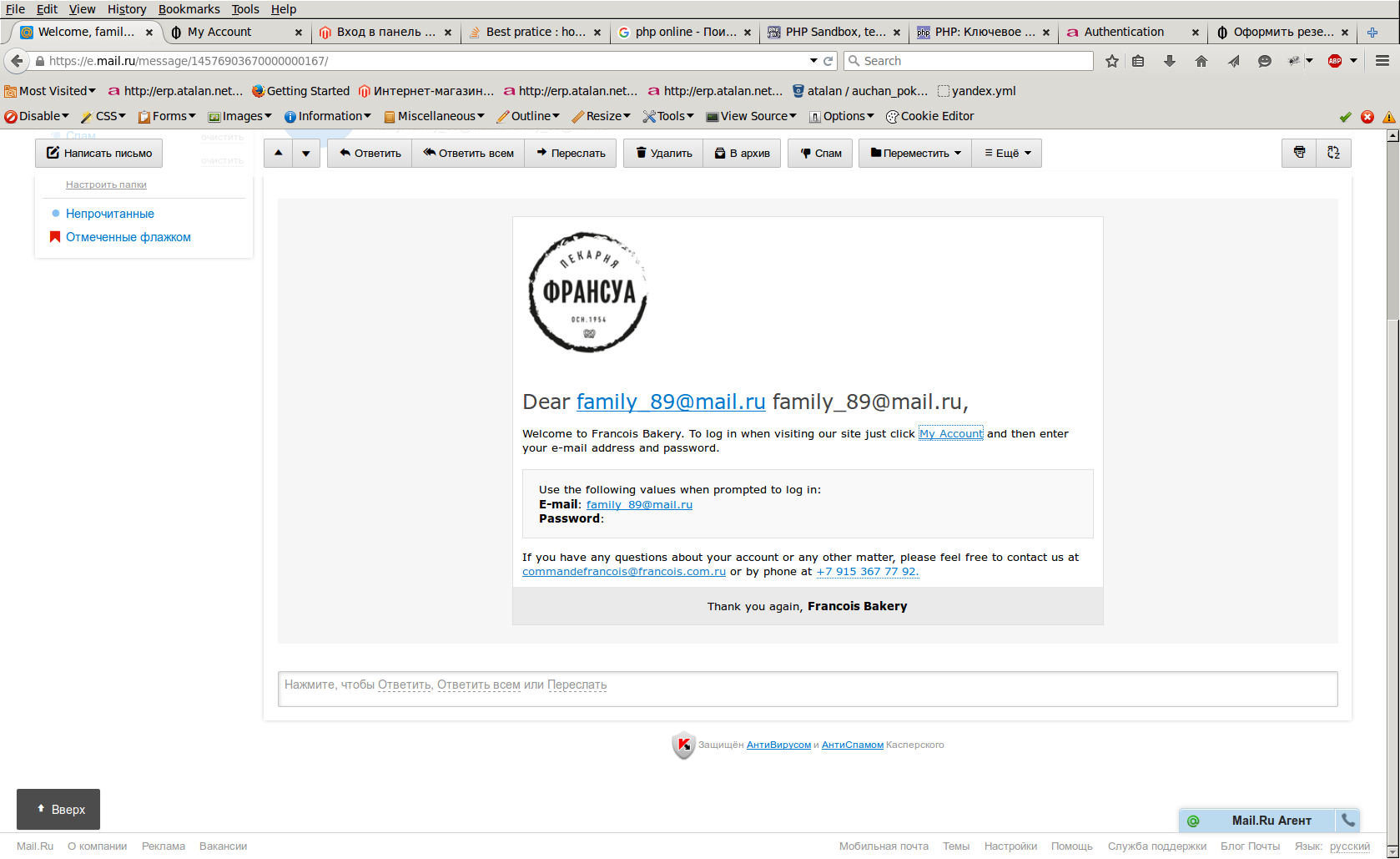Screen dimensions: 1400x859
Task: Switch to the Authentication tab
Action: click(x=1133, y=32)
